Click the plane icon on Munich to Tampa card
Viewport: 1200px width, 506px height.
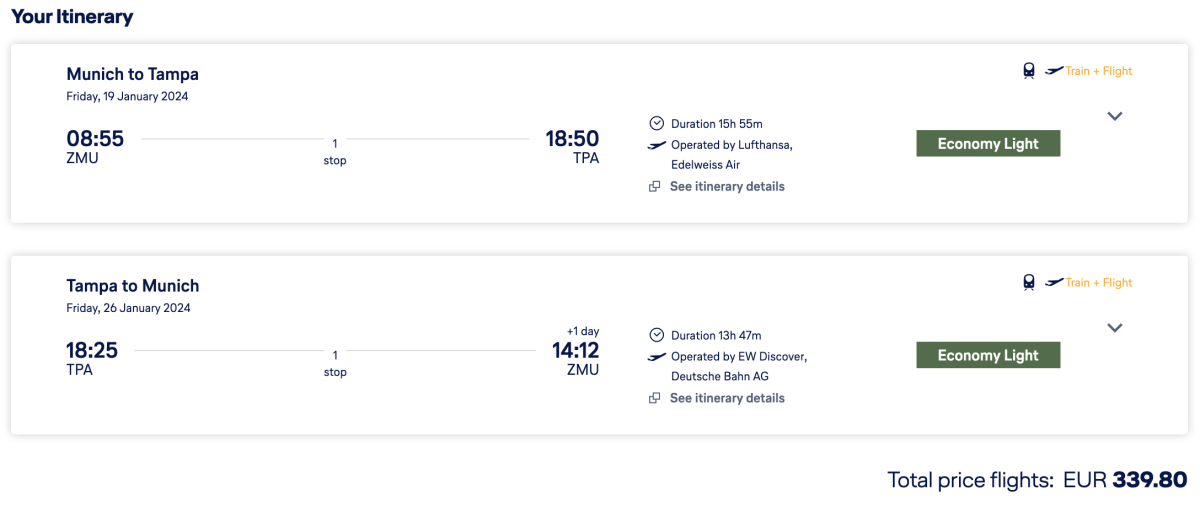click(1054, 71)
